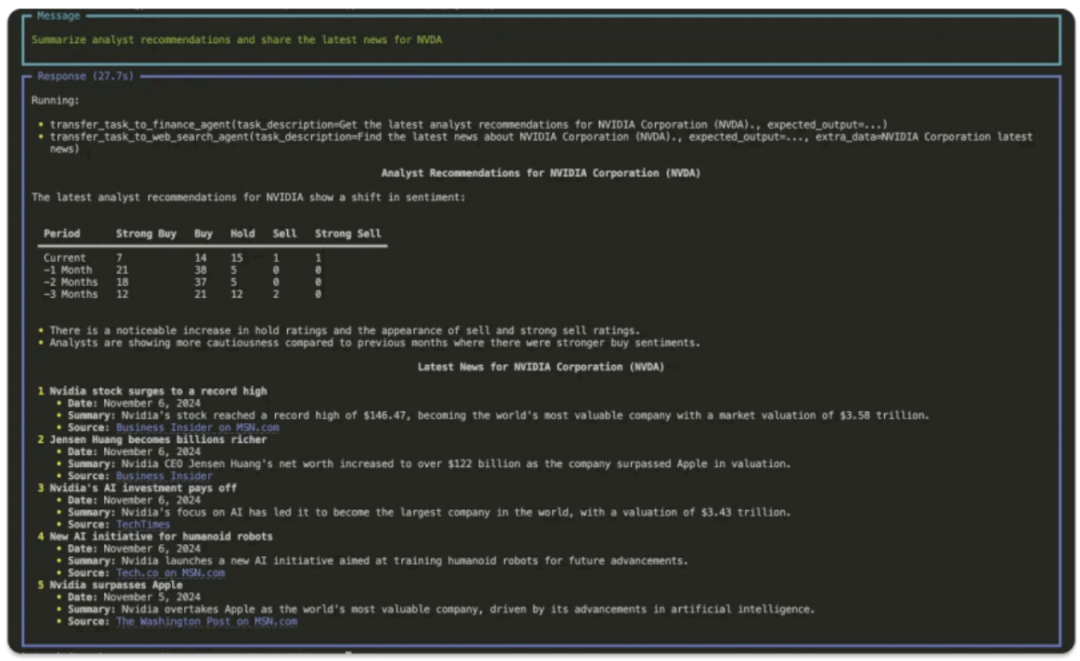
Task: Click summary about Nvidia overtaking Apple
Action: (441, 609)
